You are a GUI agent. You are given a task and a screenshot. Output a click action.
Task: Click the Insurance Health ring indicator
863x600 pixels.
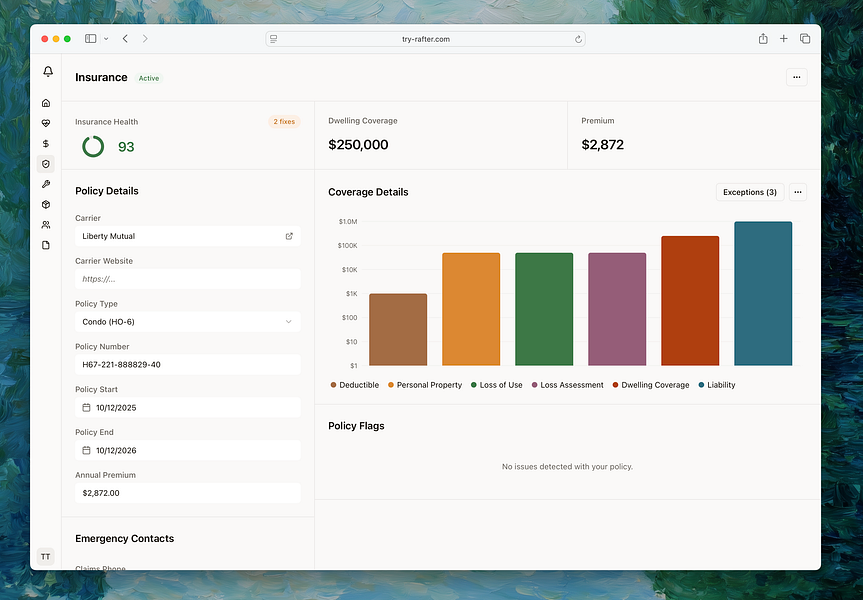click(93, 146)
